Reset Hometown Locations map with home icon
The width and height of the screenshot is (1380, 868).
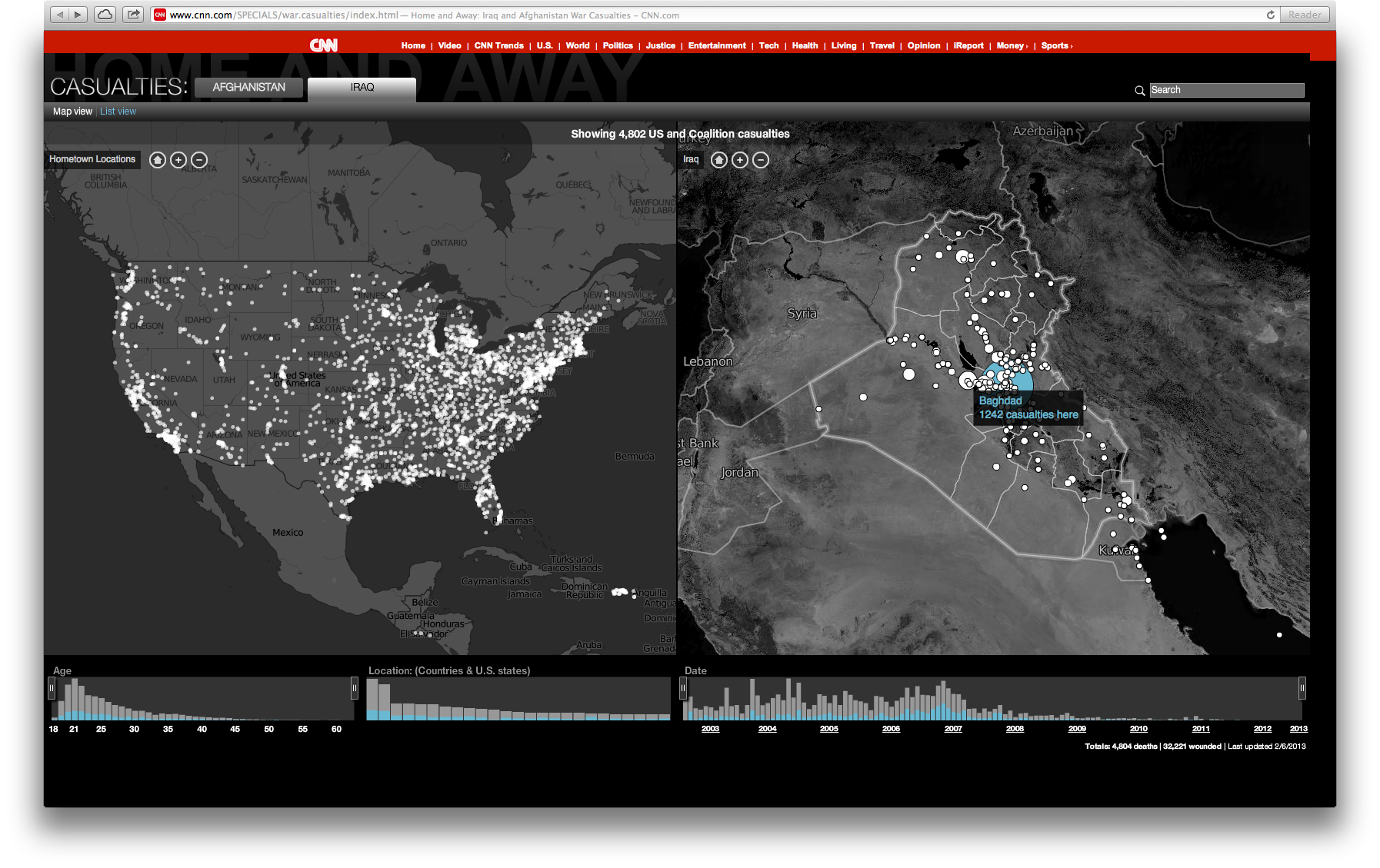[x=158, y=160]
